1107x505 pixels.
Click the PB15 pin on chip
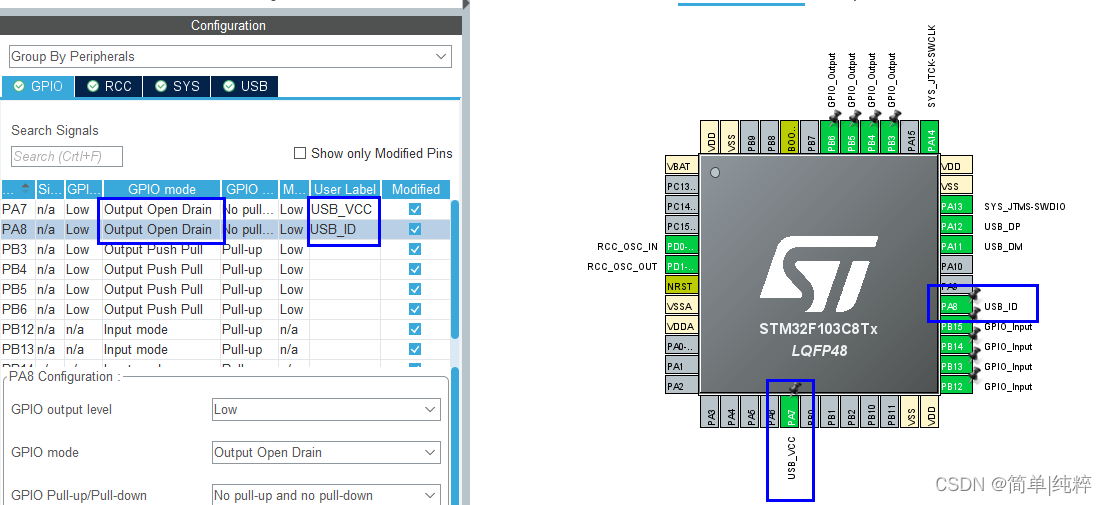pos(956,326)
